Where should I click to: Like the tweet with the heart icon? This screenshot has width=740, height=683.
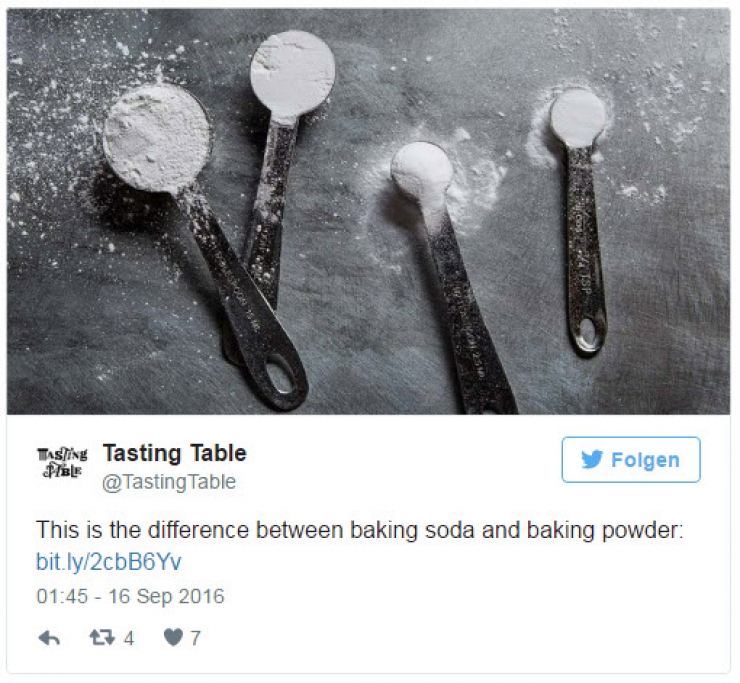point(173,638)
